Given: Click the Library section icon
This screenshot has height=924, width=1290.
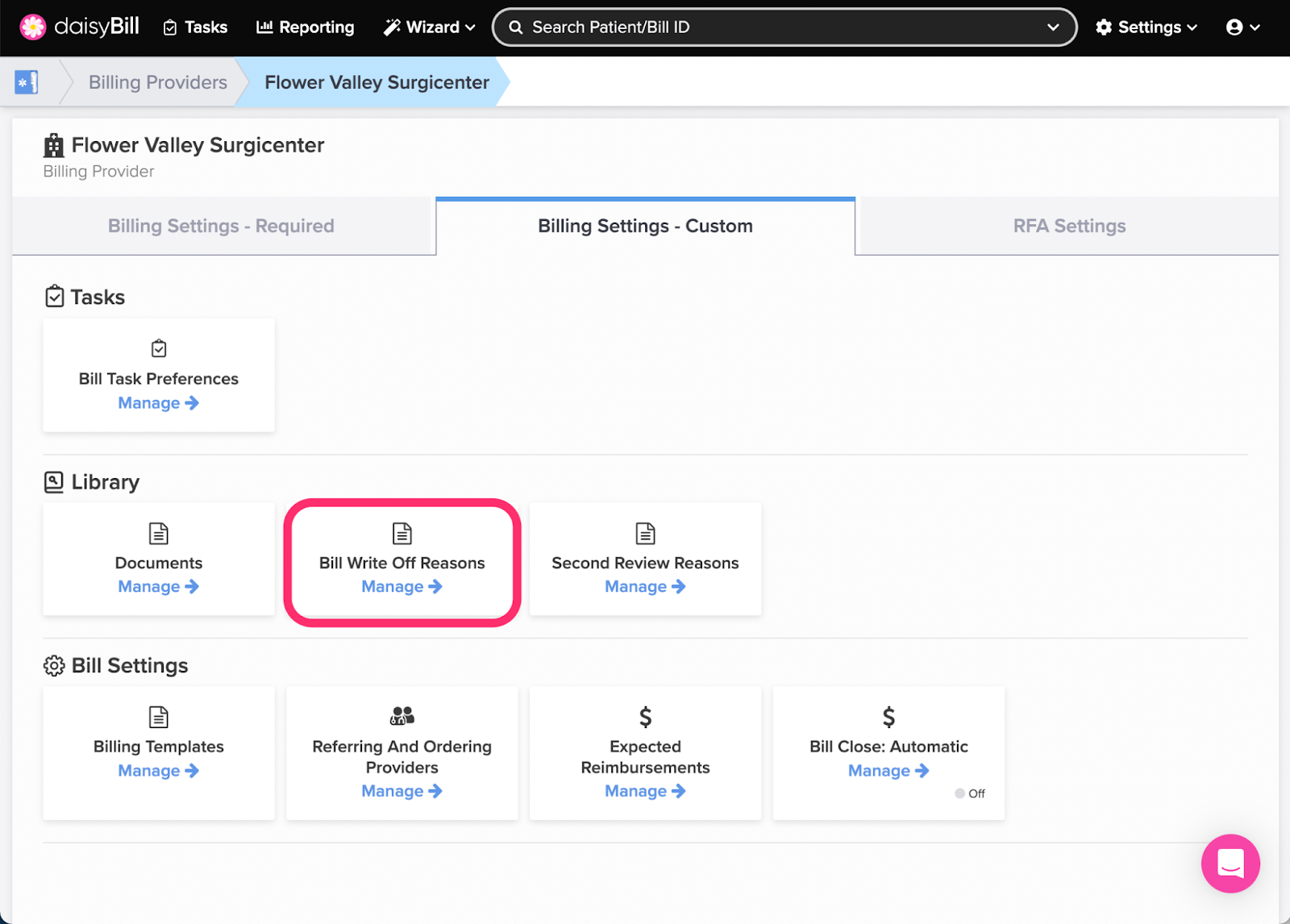Looking at the screenshot, I should (54, 482).
